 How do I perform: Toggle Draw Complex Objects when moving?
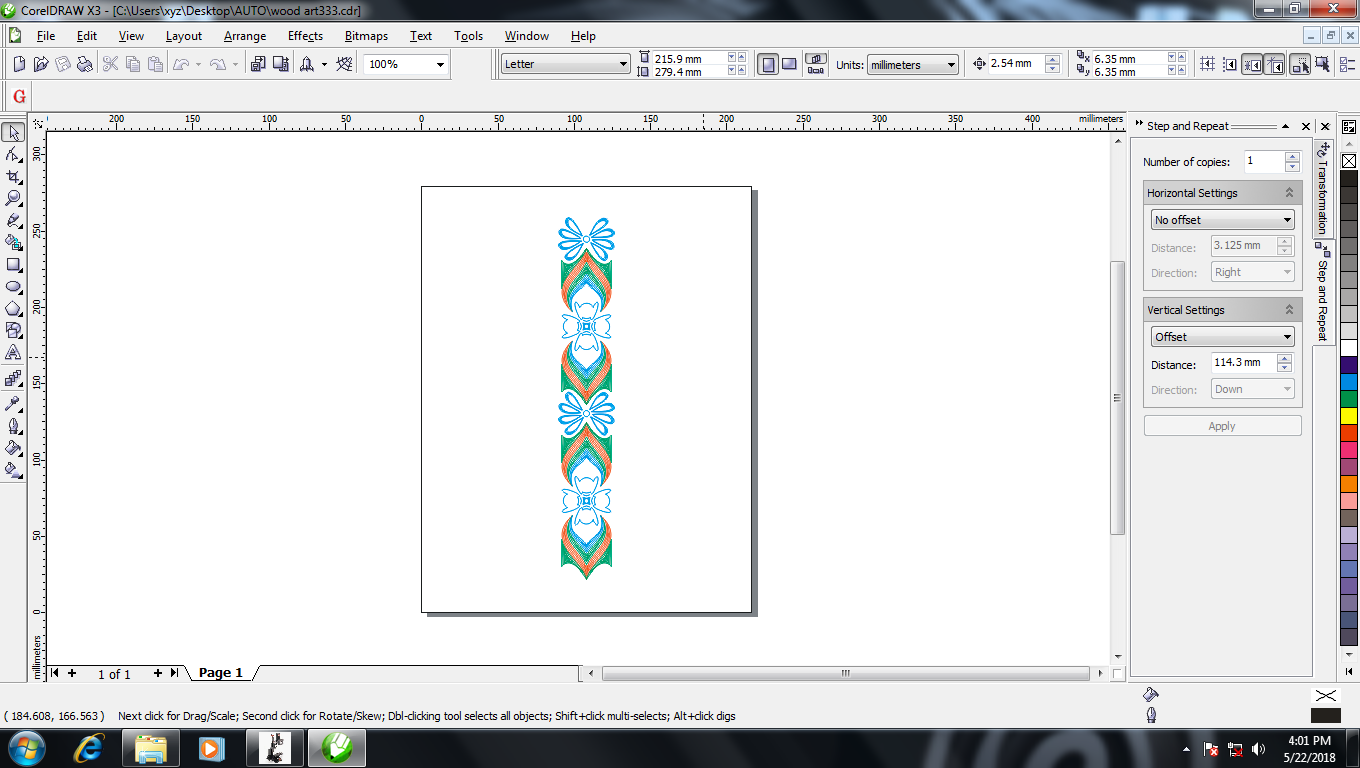[x=1301, y=64]
